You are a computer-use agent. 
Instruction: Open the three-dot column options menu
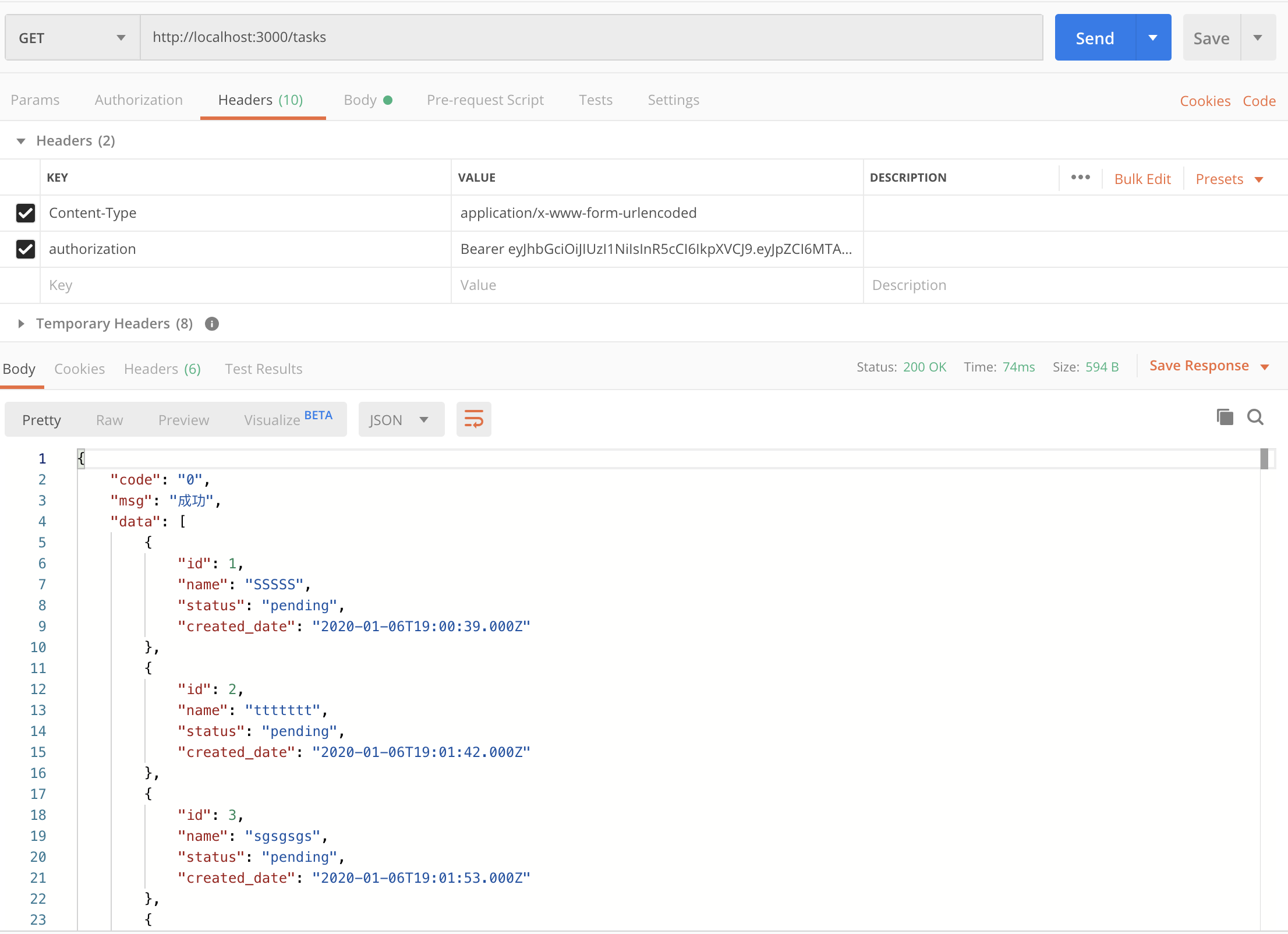click(x=1080, y=178)
